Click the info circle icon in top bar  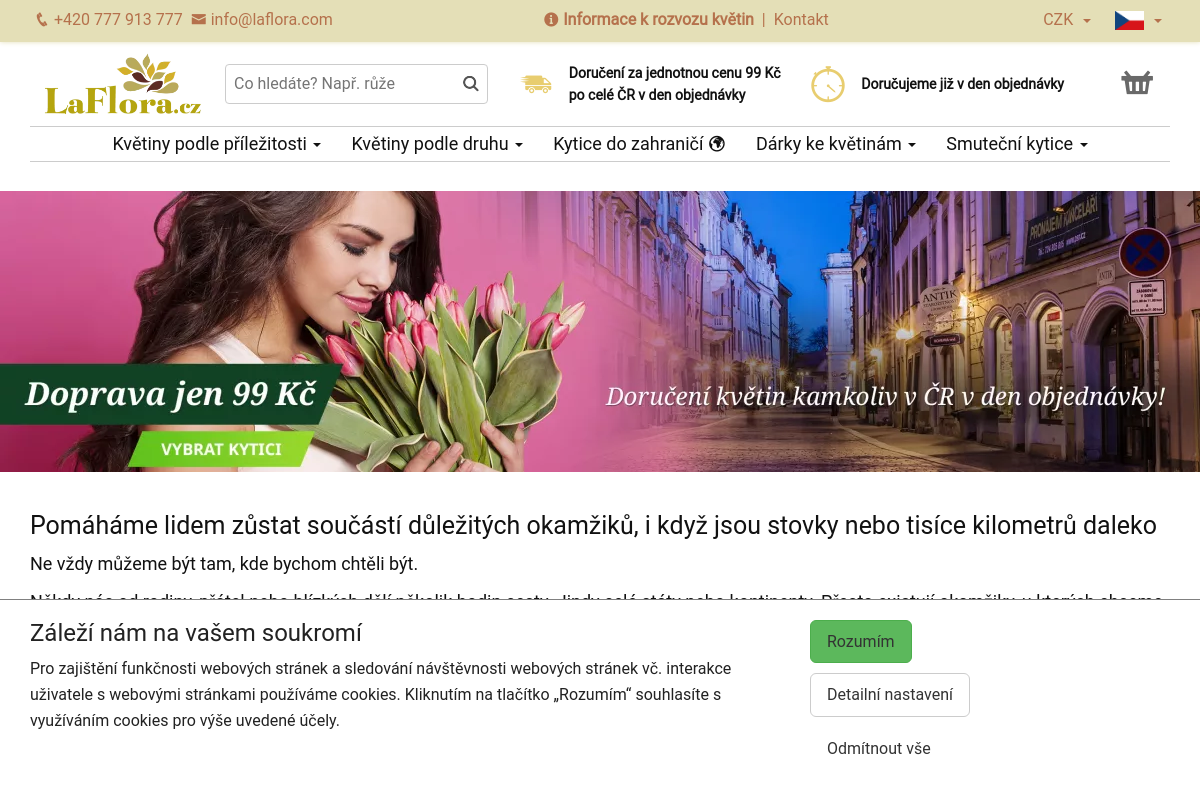coord(551,20)
